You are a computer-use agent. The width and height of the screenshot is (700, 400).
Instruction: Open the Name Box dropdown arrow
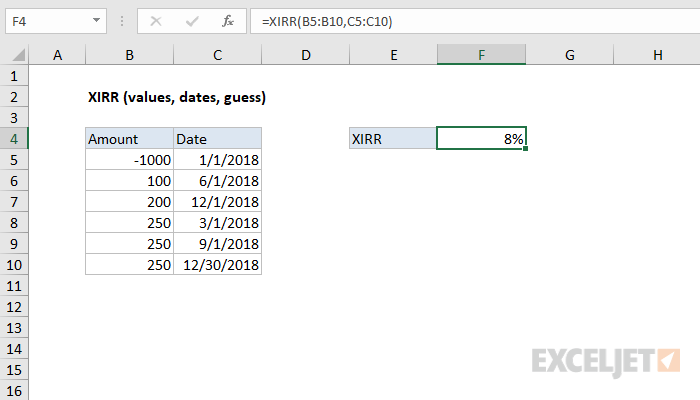coord(96,21)
